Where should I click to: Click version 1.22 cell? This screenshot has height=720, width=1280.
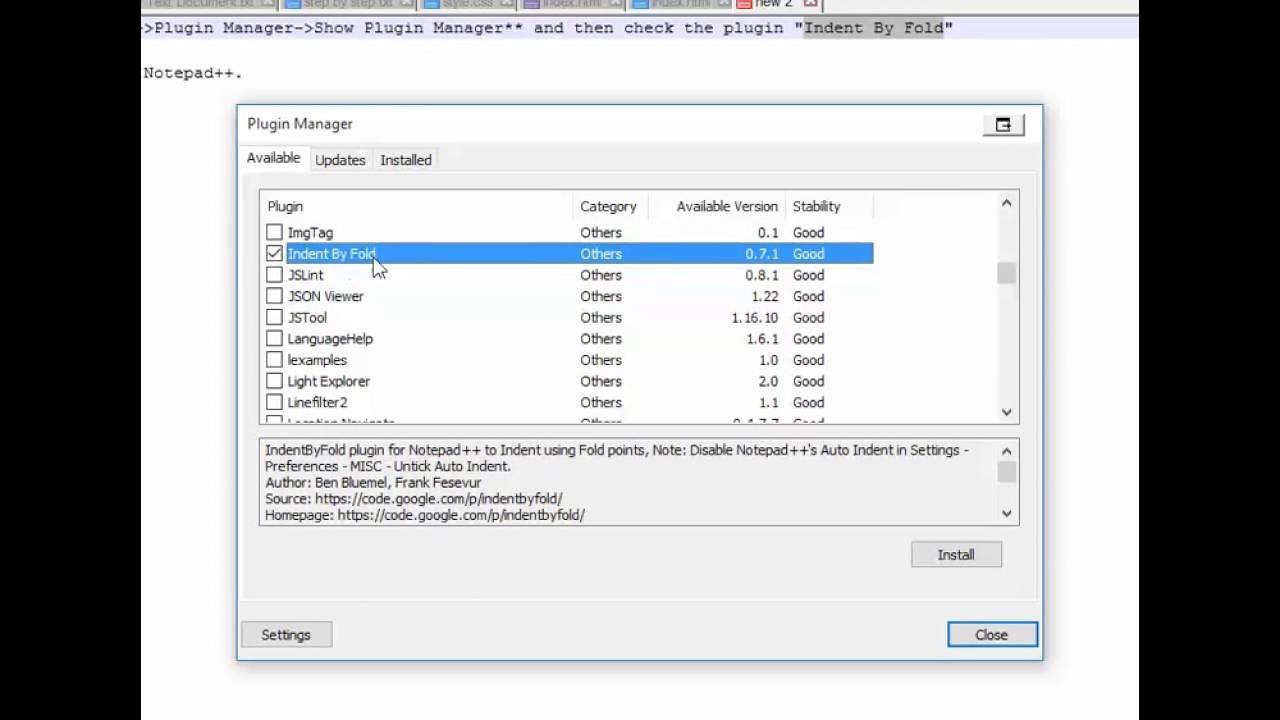765,296
